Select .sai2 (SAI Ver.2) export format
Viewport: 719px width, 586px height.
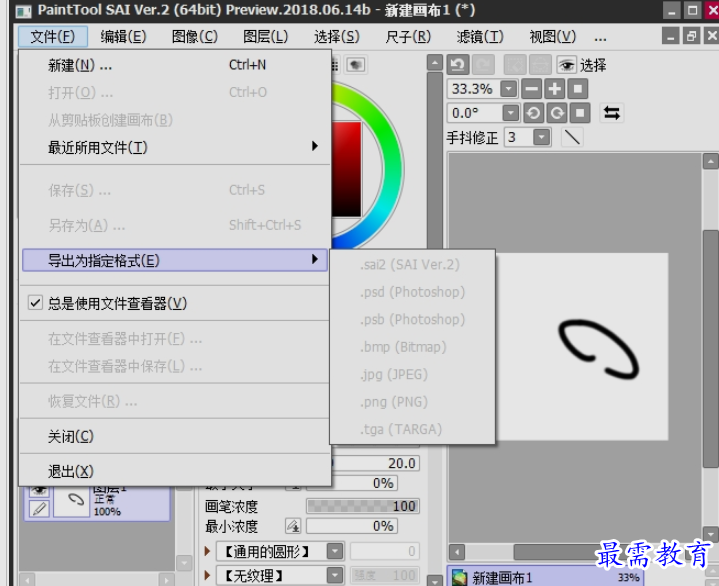(x=412, y=265)
